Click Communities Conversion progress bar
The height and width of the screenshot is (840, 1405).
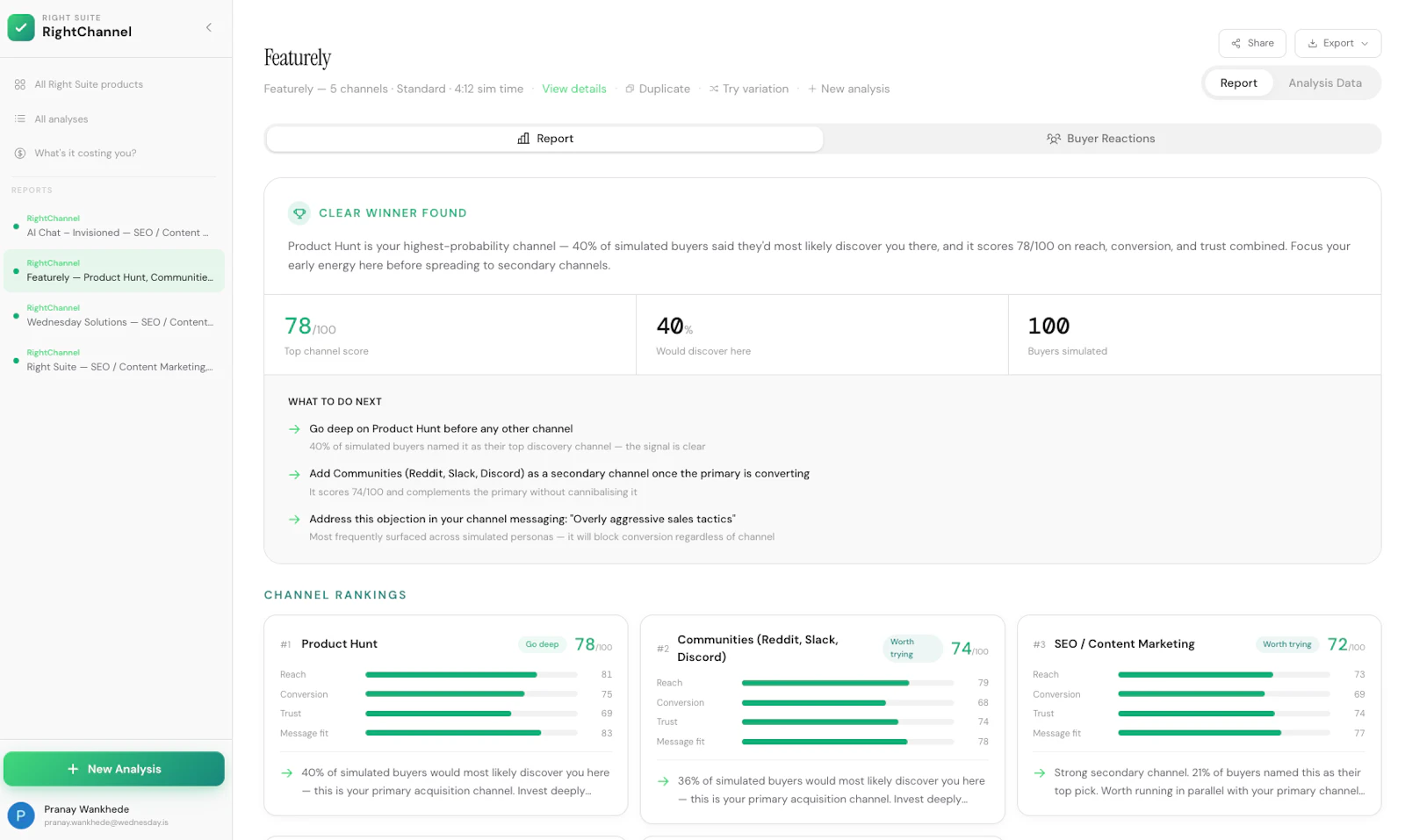pyautogui.click(x=847, y=703)
